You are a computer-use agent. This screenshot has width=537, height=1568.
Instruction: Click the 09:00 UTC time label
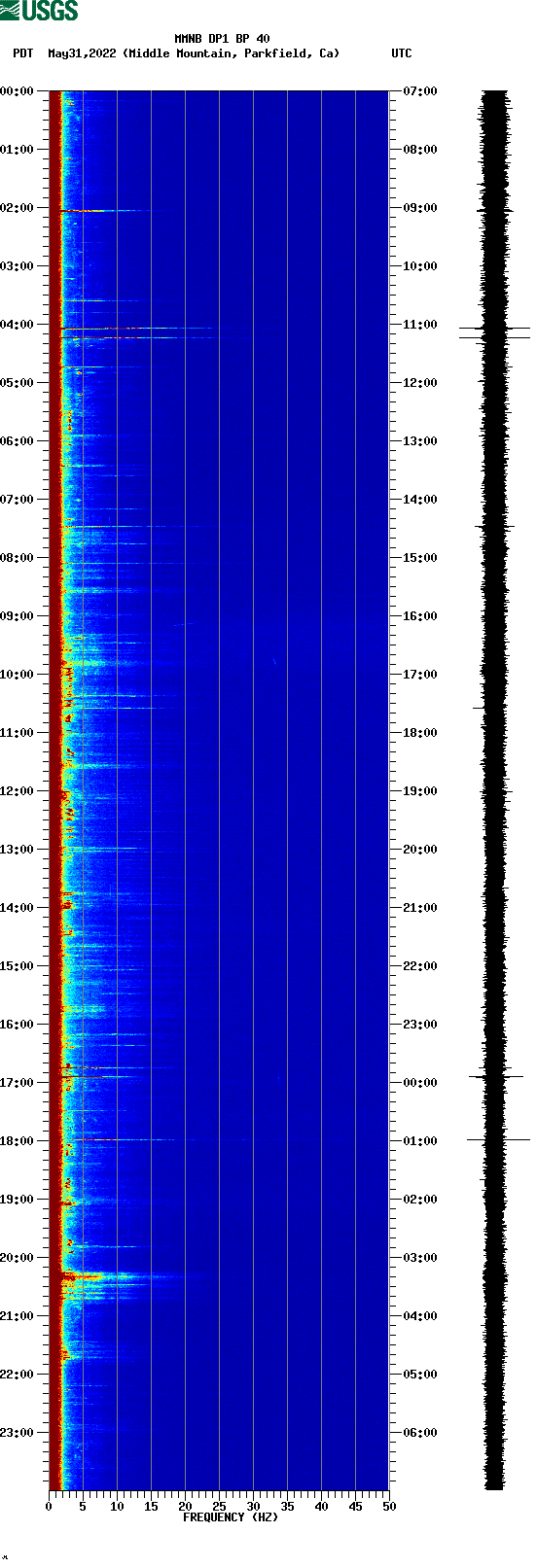tap(420, 208)
